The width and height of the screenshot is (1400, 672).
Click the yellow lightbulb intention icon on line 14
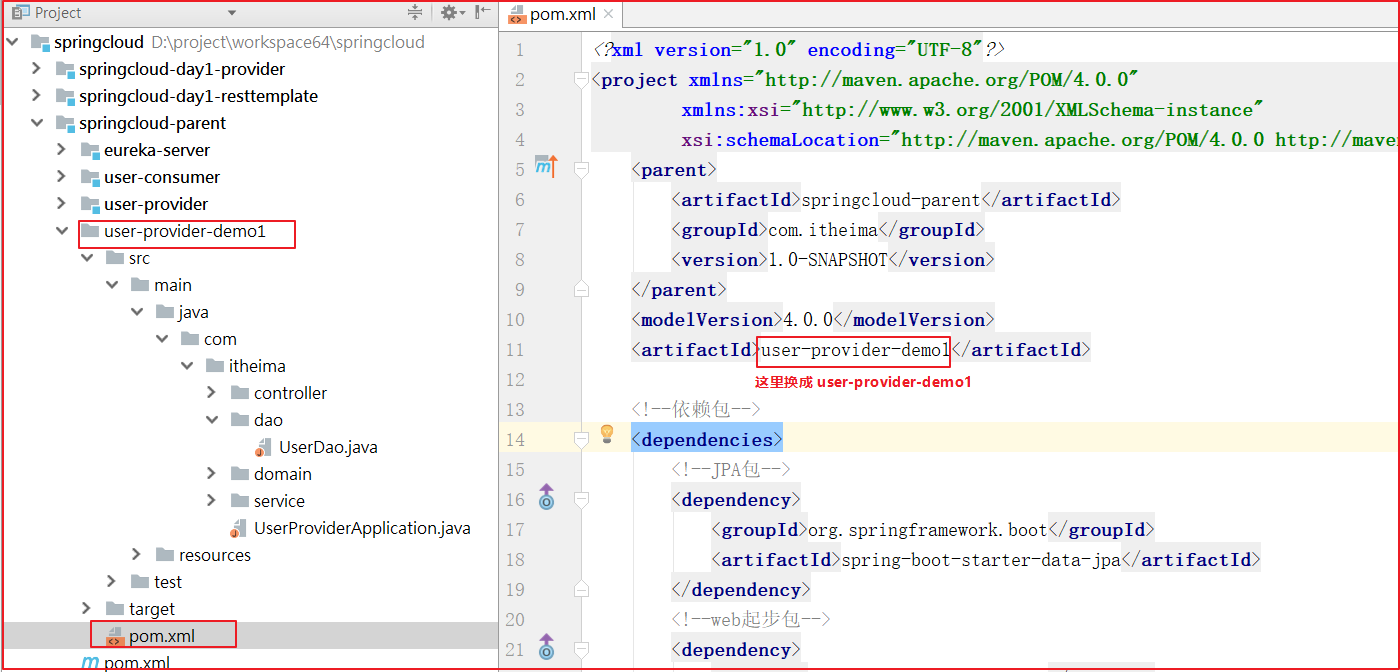point(606,434)
